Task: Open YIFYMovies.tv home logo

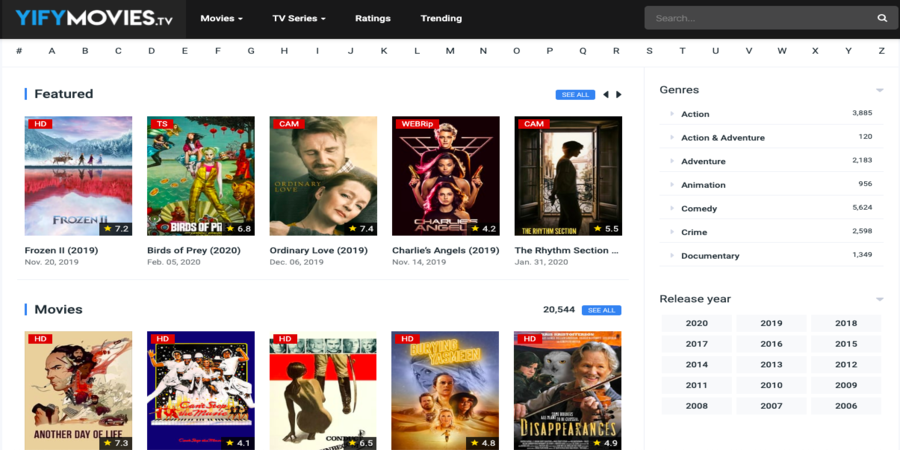Action: pyautogui.click(x=94, y=18)
